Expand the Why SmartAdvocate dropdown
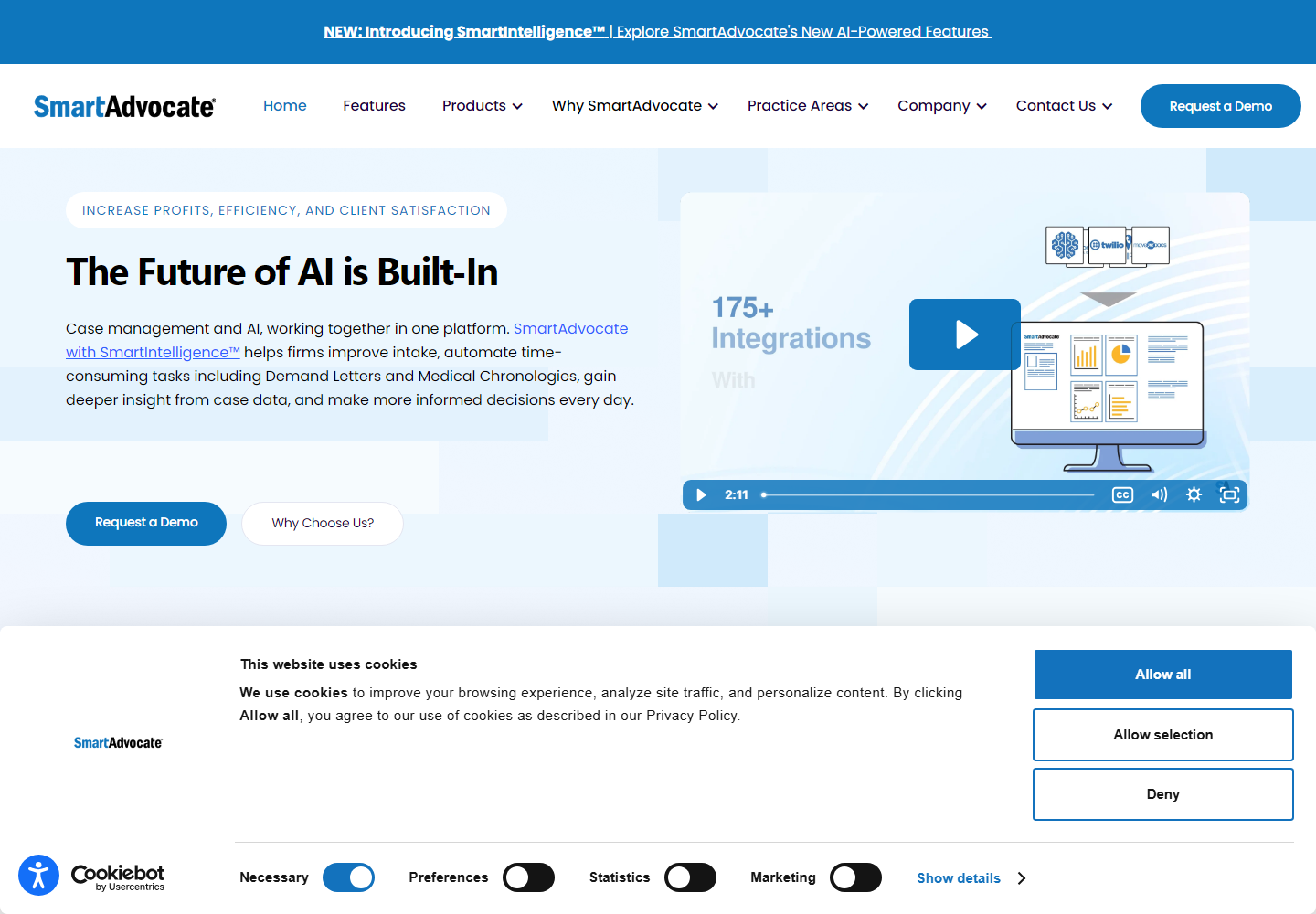The width and height of the screenshot is (1316, 914). pos(635,106)
